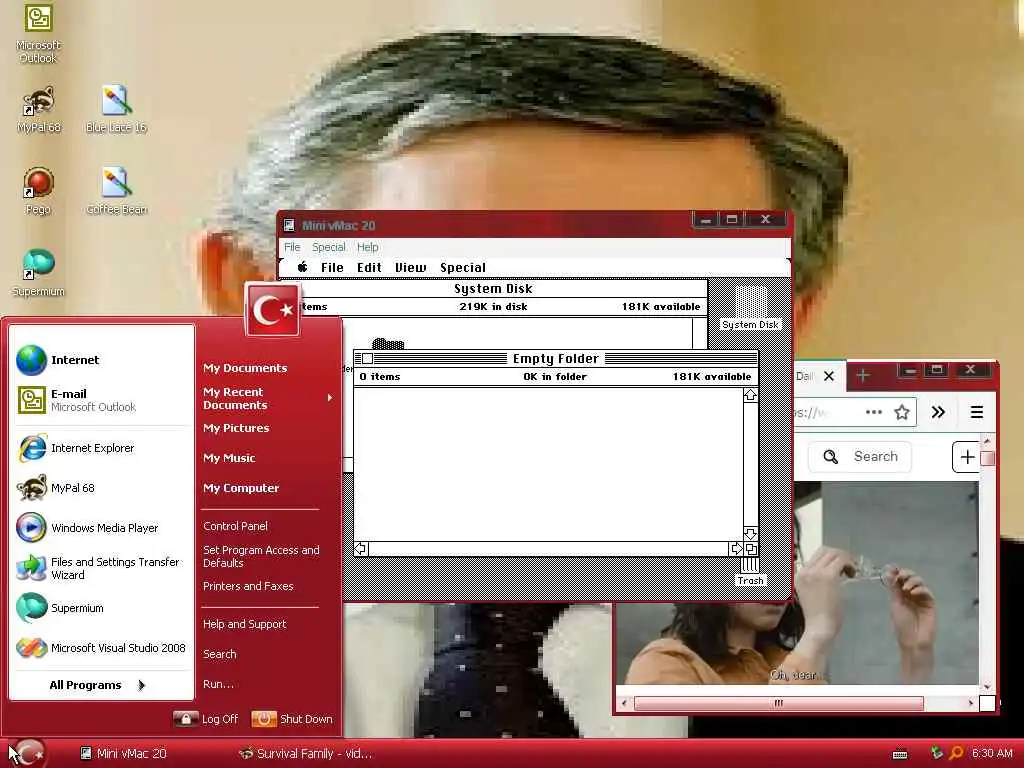Image resolution: width=1024 pixels, height=768 pixels.
Task: Open emulated Mac File menu
Action: tap(332, 267)
